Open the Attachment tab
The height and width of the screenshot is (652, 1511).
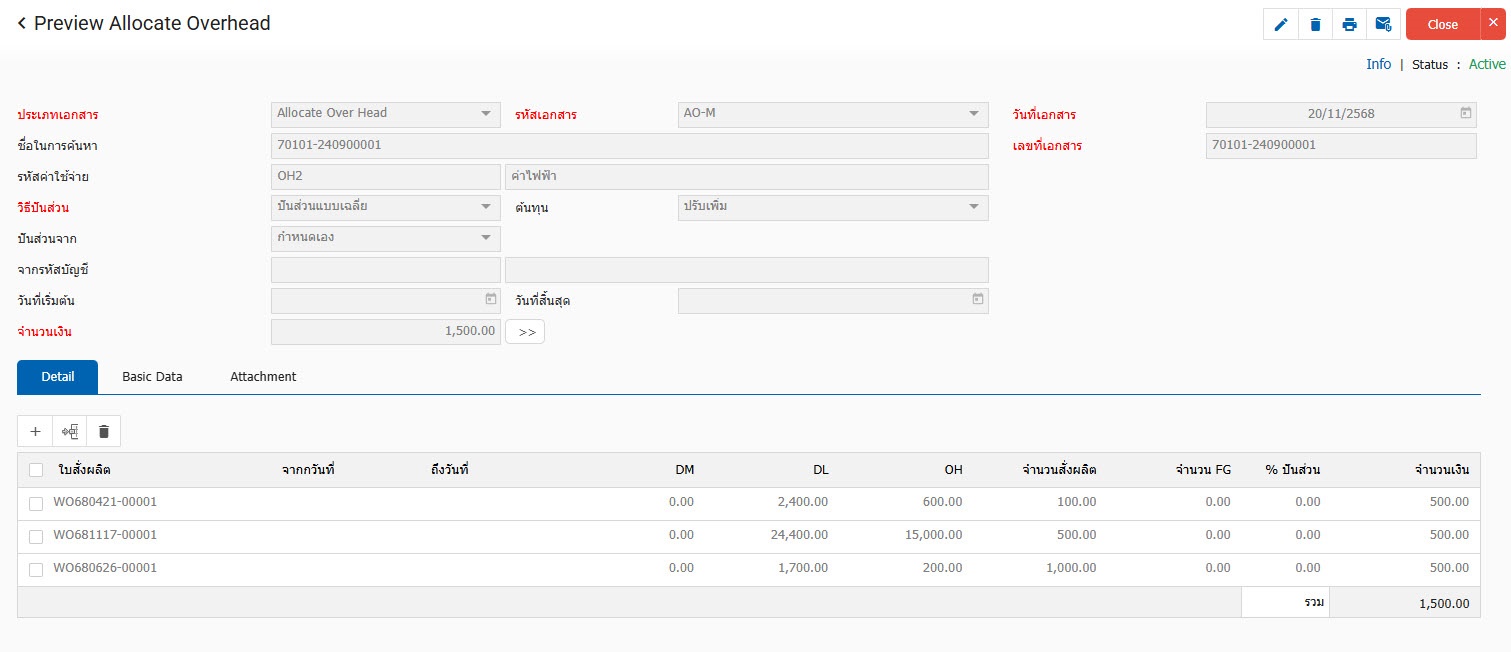pos(263,377)
